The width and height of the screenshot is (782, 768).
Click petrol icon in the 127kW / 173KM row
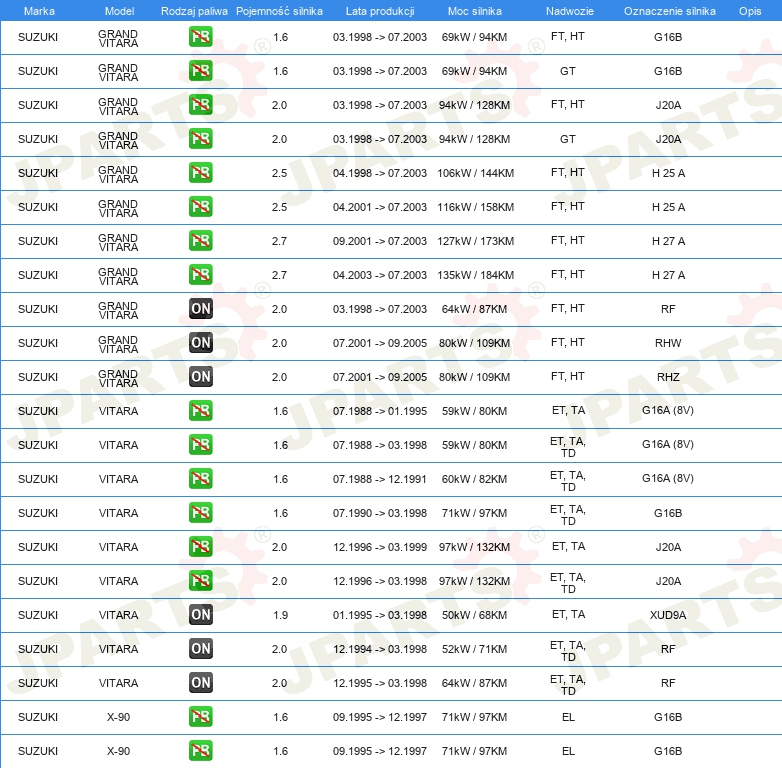[200, 240]
